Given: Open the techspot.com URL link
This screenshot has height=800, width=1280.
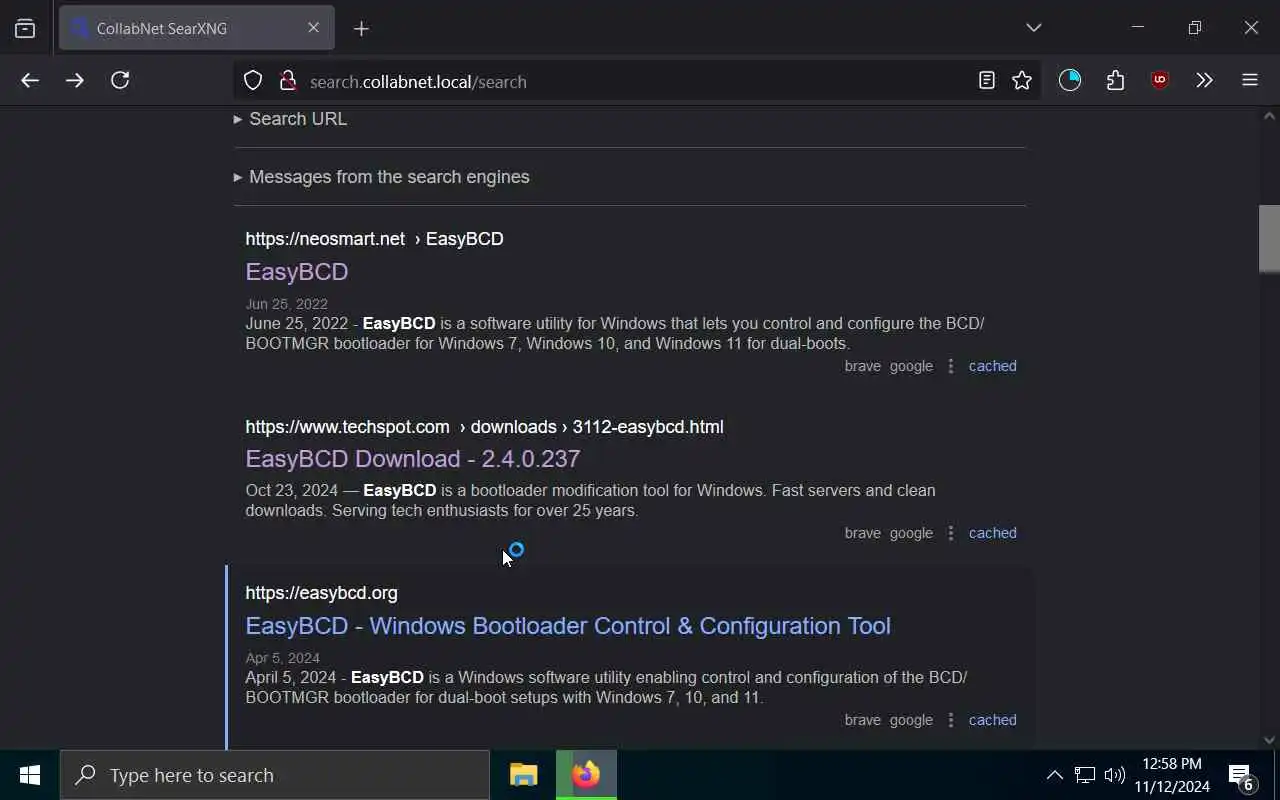Looking at the screenshot, I should (x=484, y=427).
